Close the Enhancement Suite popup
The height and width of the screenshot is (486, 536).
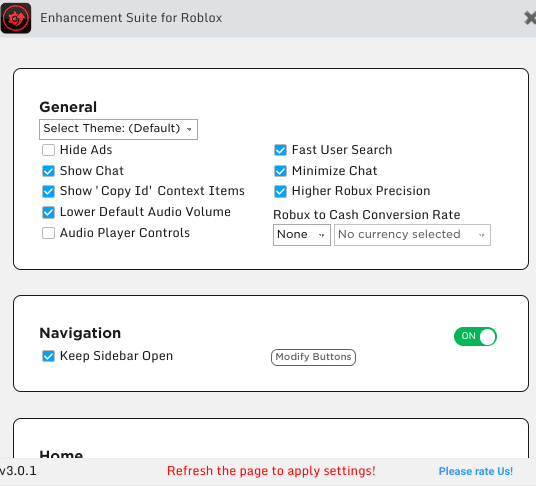[x=530, y=18]
